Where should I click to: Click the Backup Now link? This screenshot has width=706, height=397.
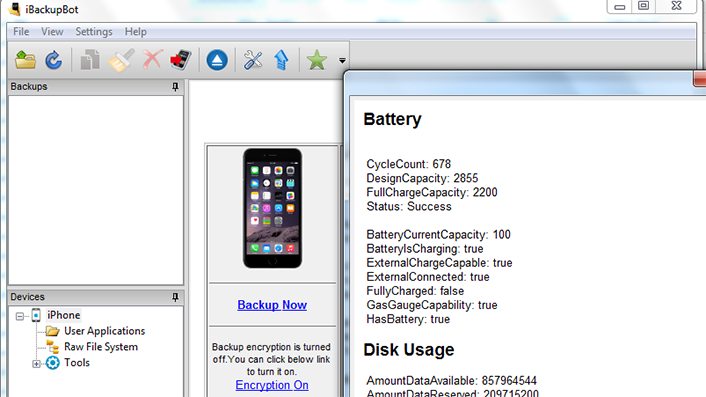click(x=272, y=305)
